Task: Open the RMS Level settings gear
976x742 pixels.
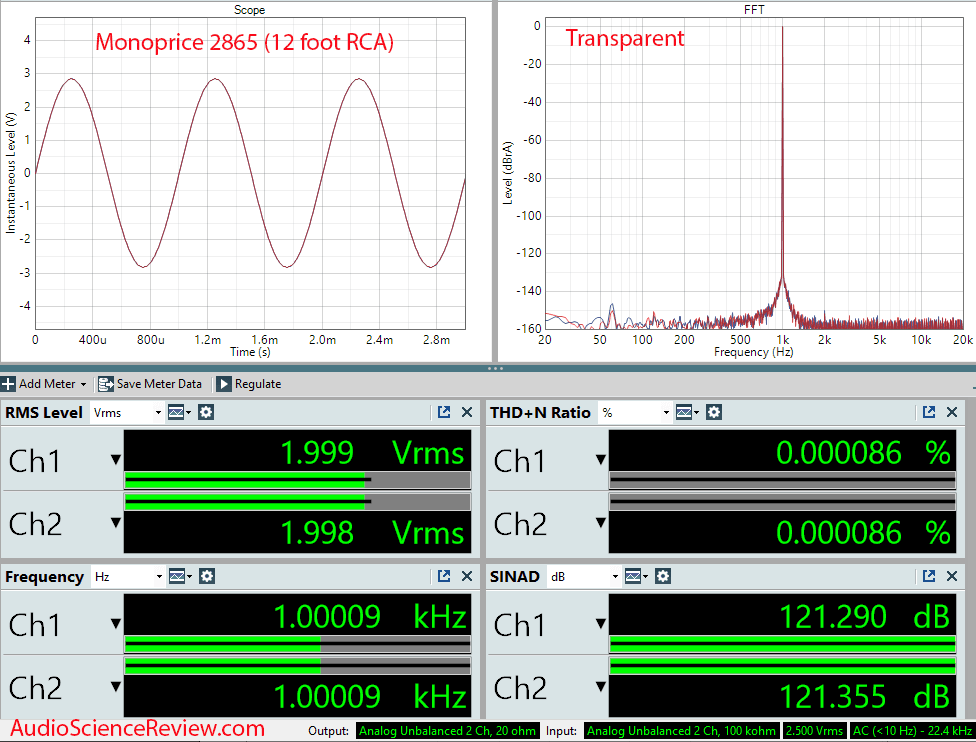Action: [206, 412]
